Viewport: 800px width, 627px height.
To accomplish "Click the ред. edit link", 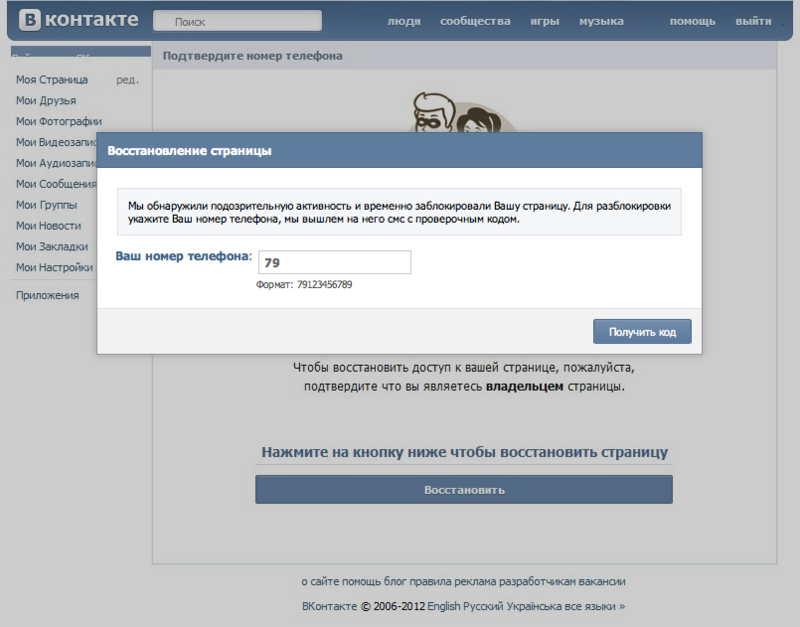I will coord(127,80).
